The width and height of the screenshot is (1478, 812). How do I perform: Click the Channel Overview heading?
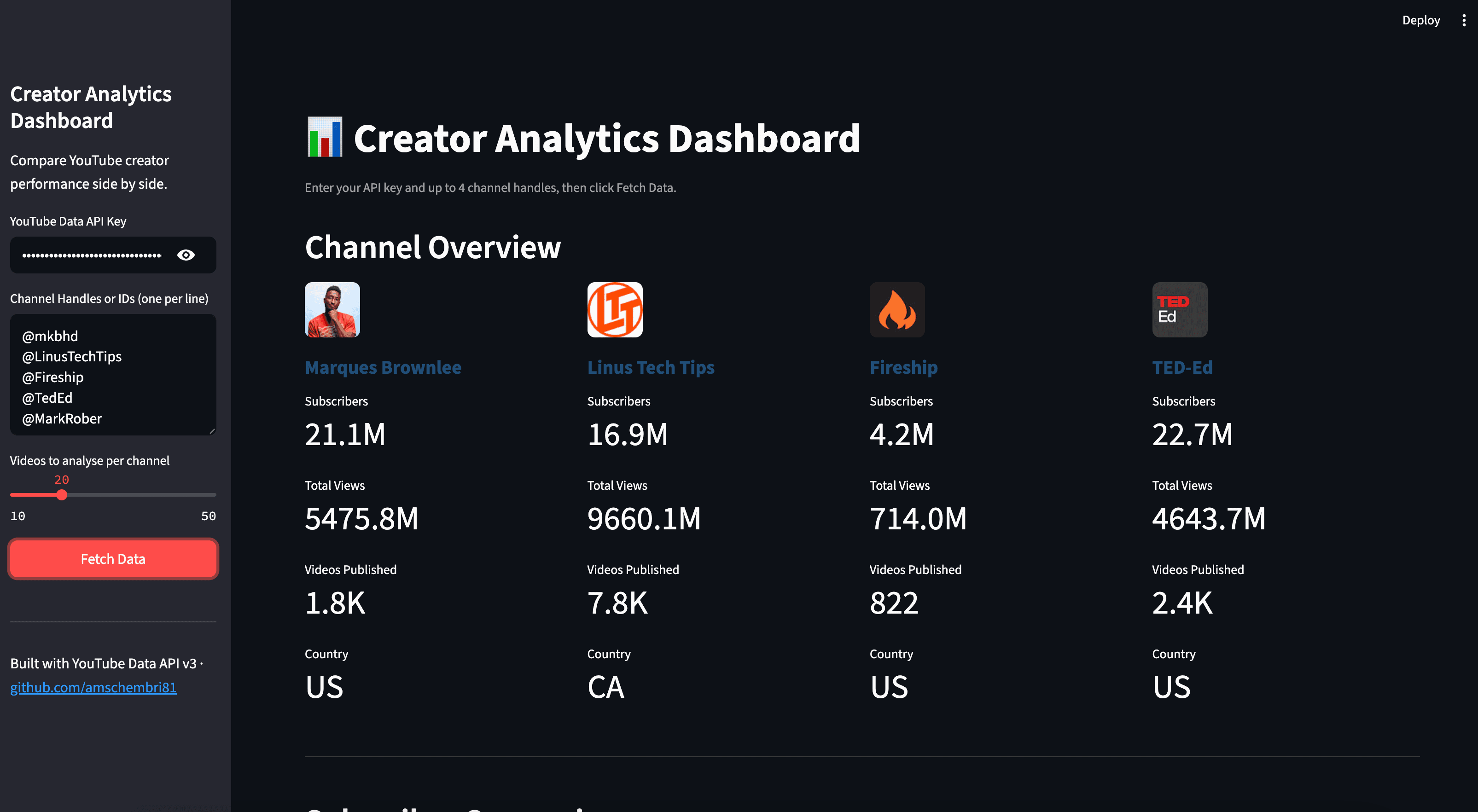click(x=433, y=247)
